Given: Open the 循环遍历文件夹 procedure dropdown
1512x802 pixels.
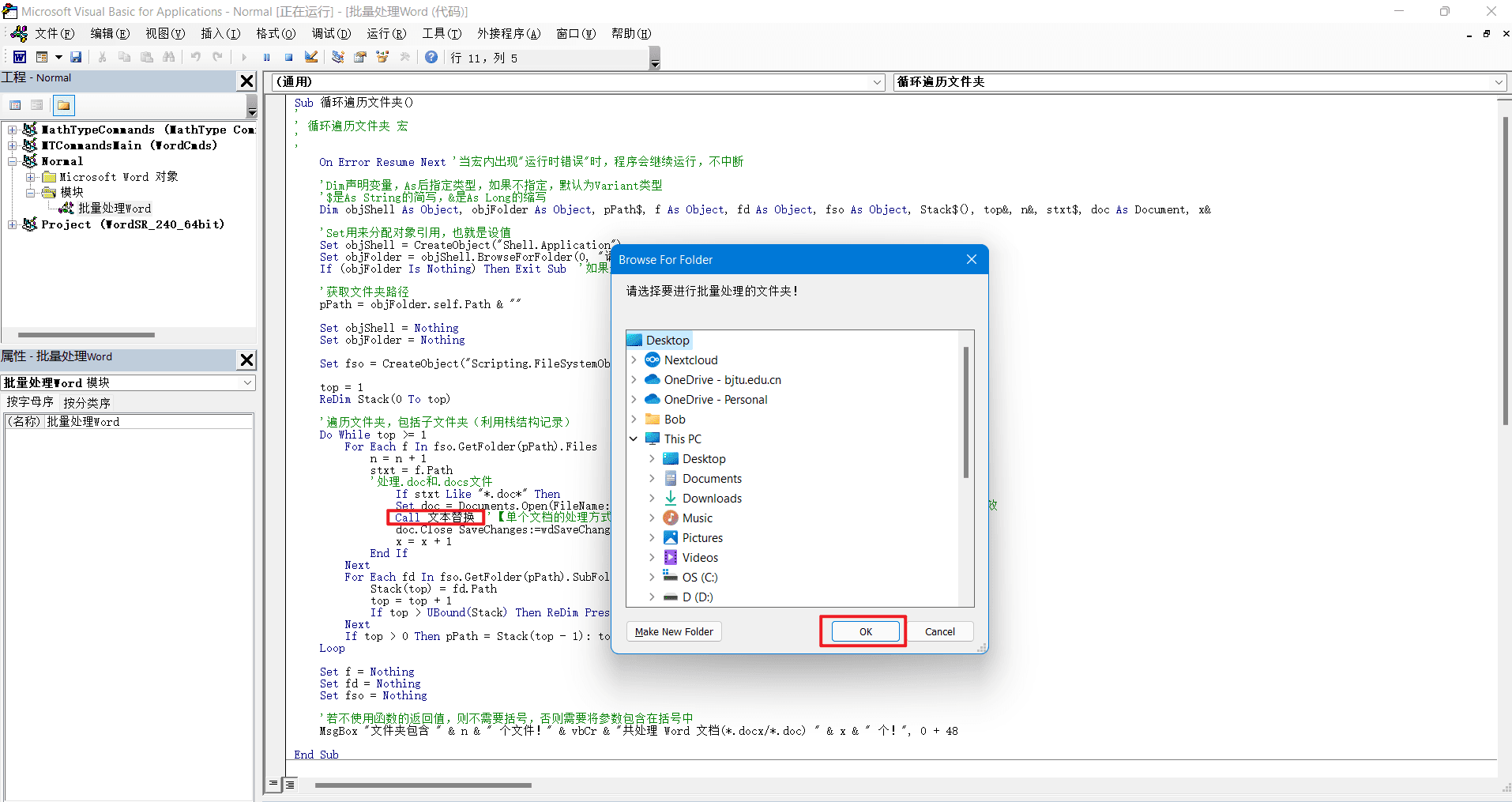Looking at the screenshot, I should coord(1499,82).
